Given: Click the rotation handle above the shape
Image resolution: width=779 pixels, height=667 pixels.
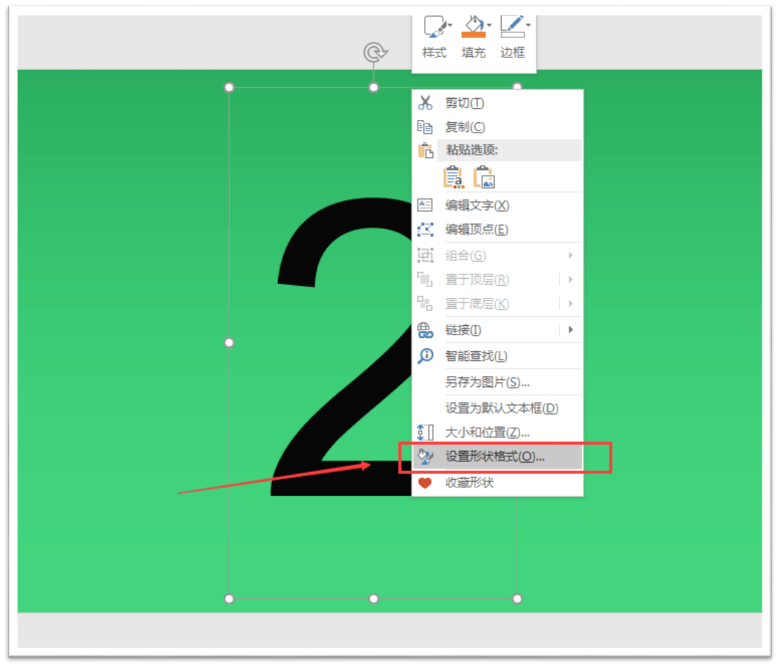Looking at the screenshot, I should (375, 52).
